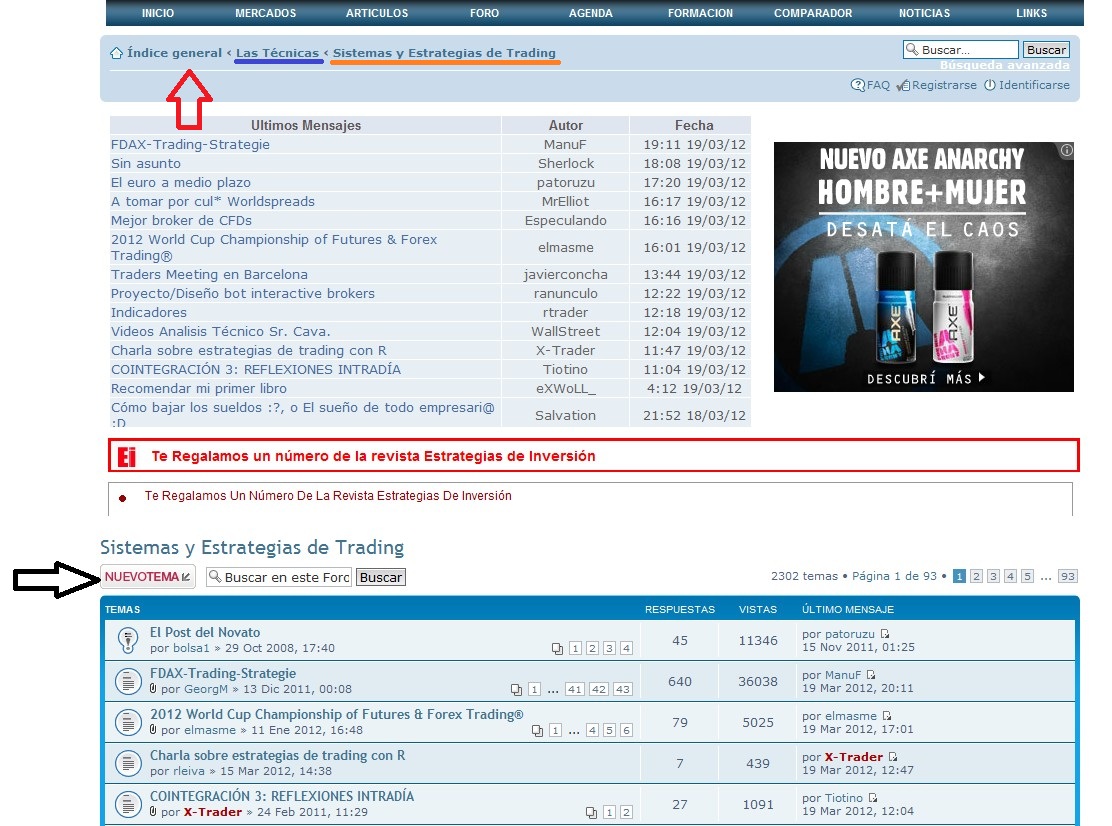Click the topic icon for COINTEGRACIÓN 3 row
The height and width of the screenshot is (826, 1112).
pyautogui.click(x=128, y=805)
